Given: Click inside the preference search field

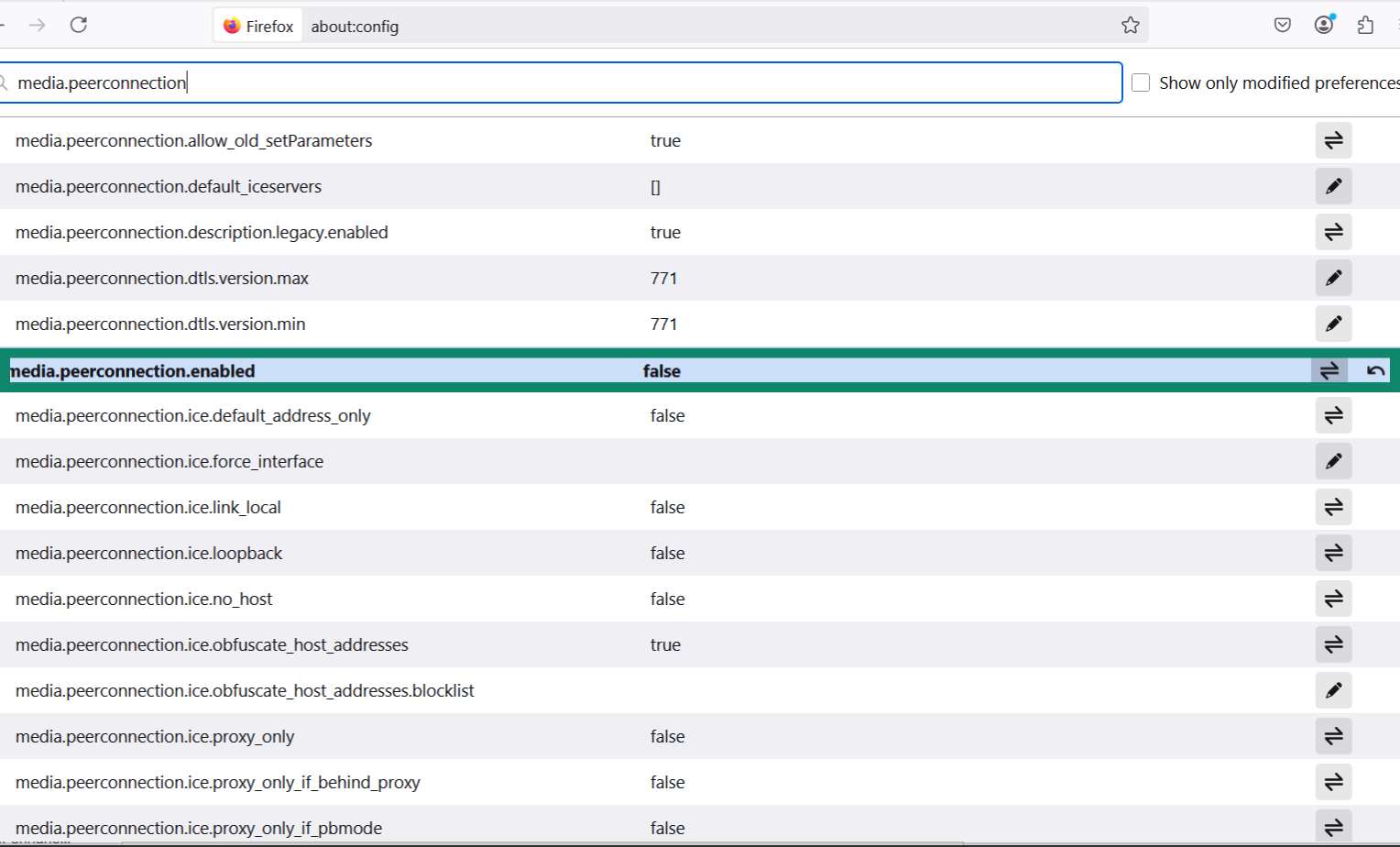Looking at the screenshot, I should click(550, 82).
